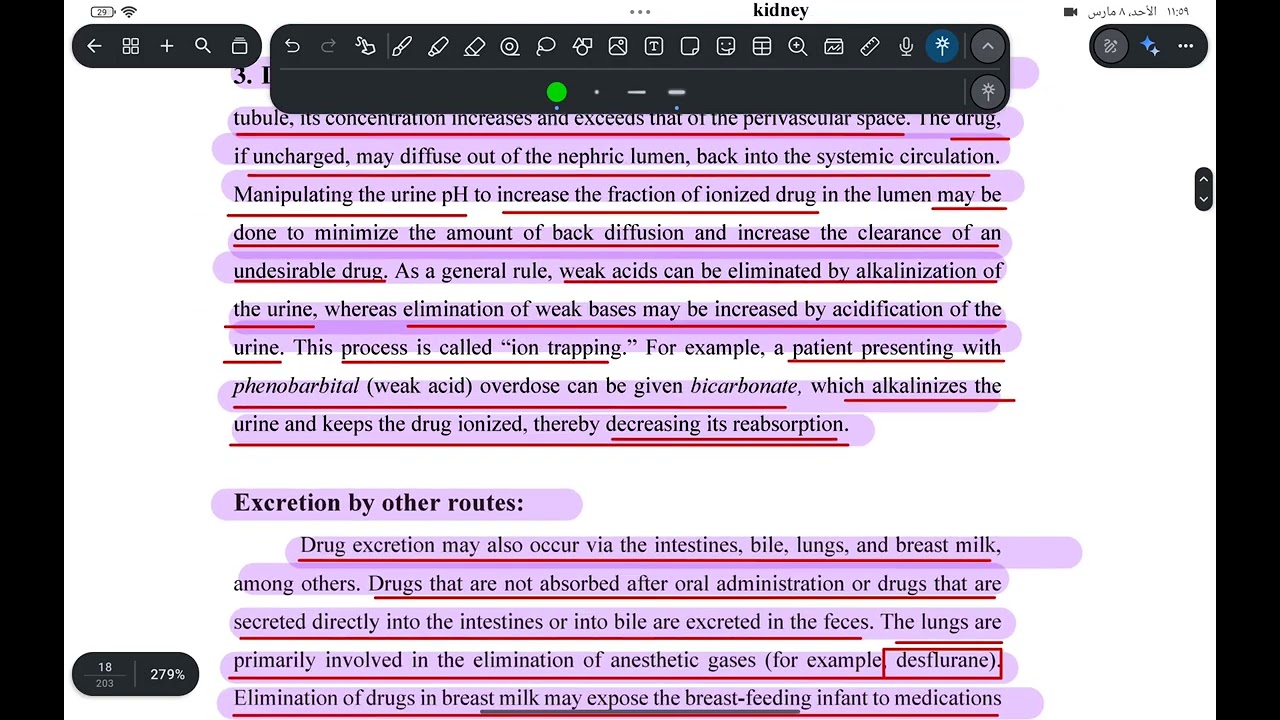Screen dimensions: 1280x720
Task: Select the Lasso selection tool
Action: [546, 46]
